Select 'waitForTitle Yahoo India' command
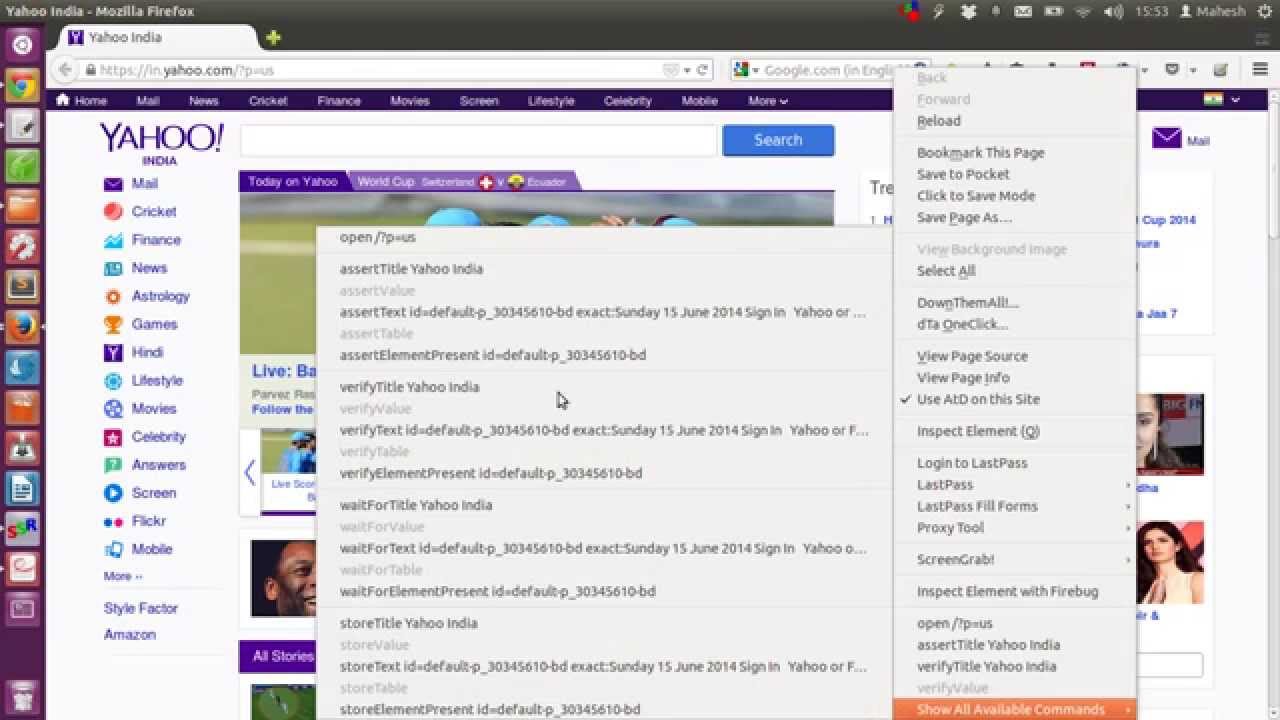The height and width of the screenshot is (720, 1280). tap(604, 505)
